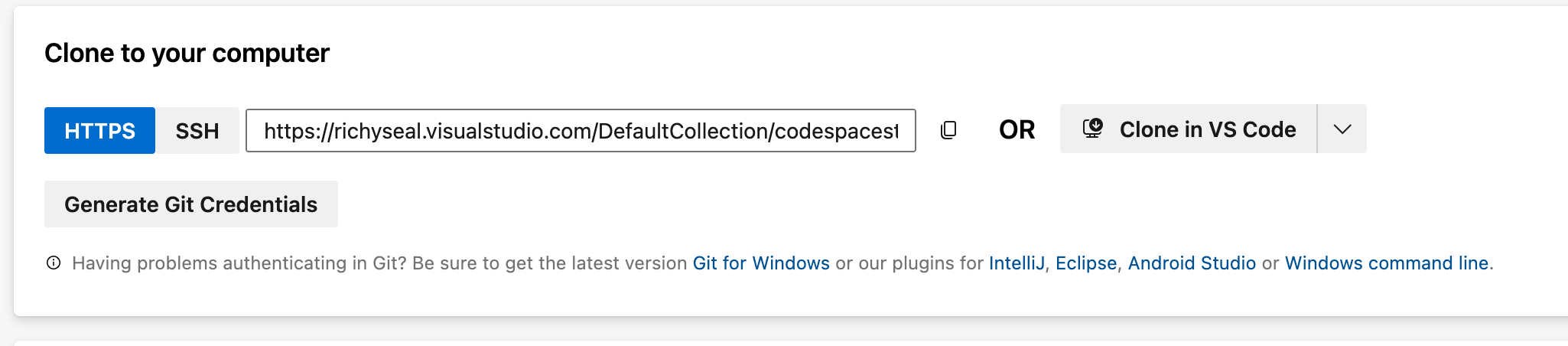Click the "Clone to your computer" heading
This screenshot has width=1568, height=346.
(187, 54)
